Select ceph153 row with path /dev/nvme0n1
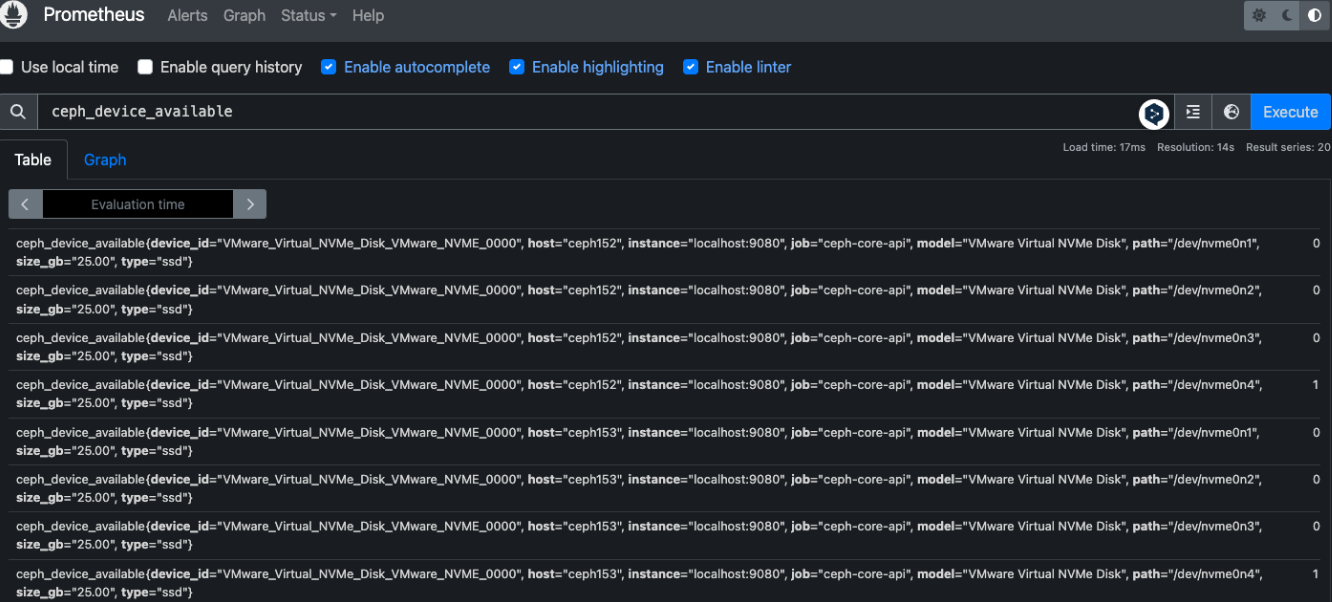Viewport: 1332px width, 602px height. 666,441
